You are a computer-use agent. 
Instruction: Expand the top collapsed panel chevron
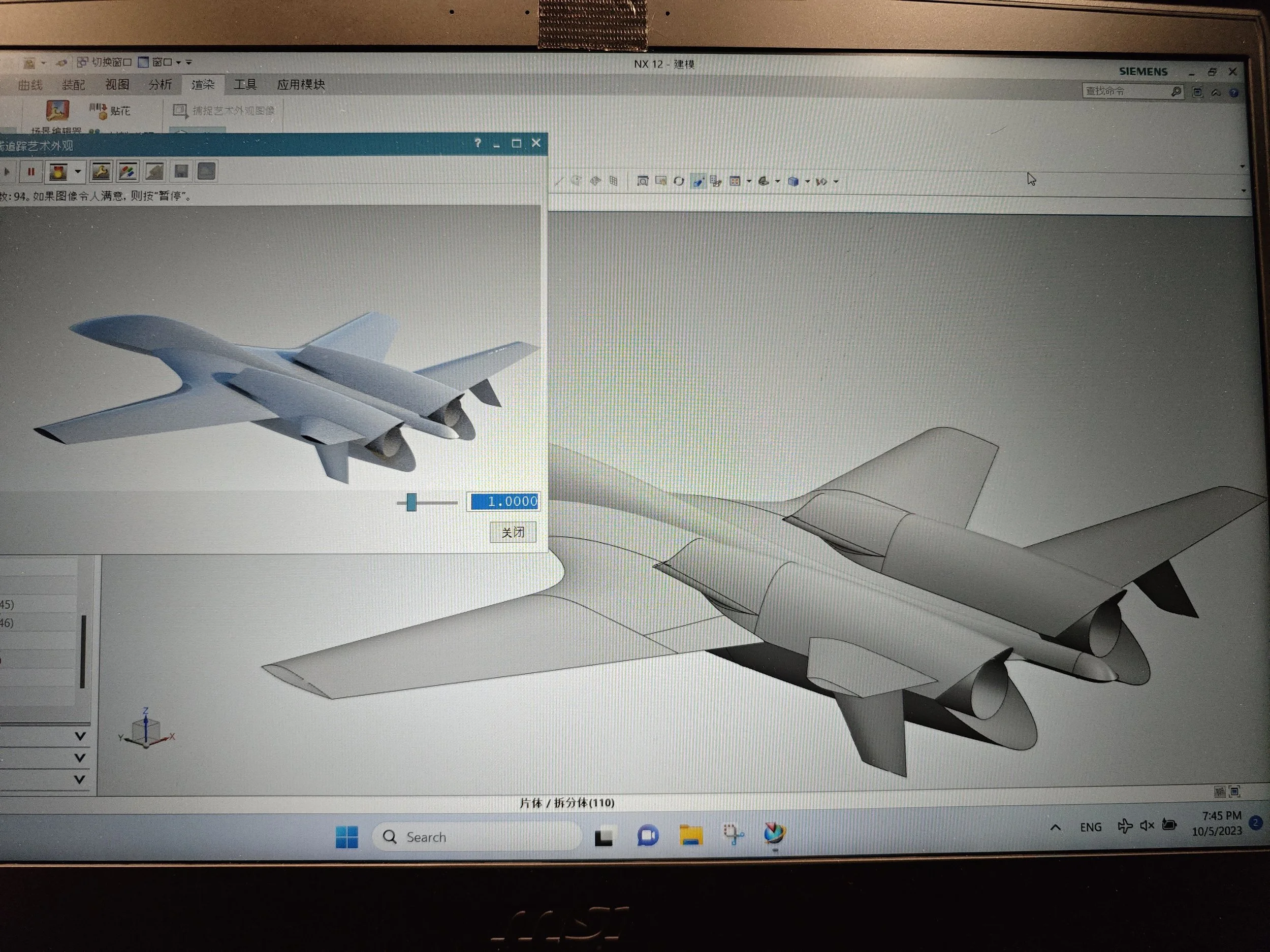80,736
